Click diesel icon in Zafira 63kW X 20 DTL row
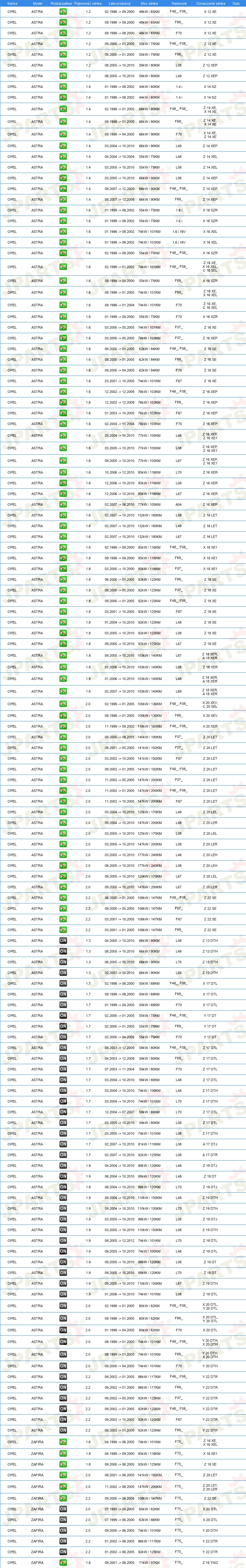This screenshot has width=246, height=1568. (x=63, y=1519)
